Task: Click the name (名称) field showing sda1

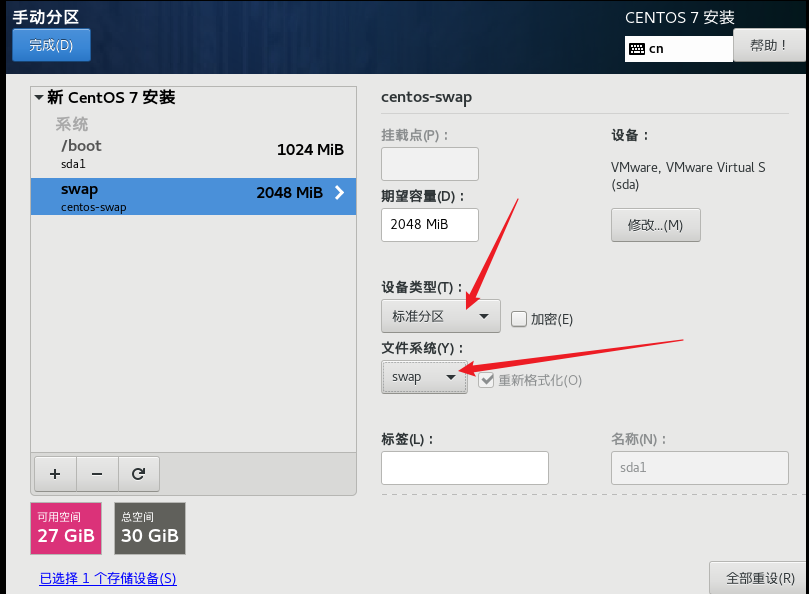Action: [x=700, y=468]
